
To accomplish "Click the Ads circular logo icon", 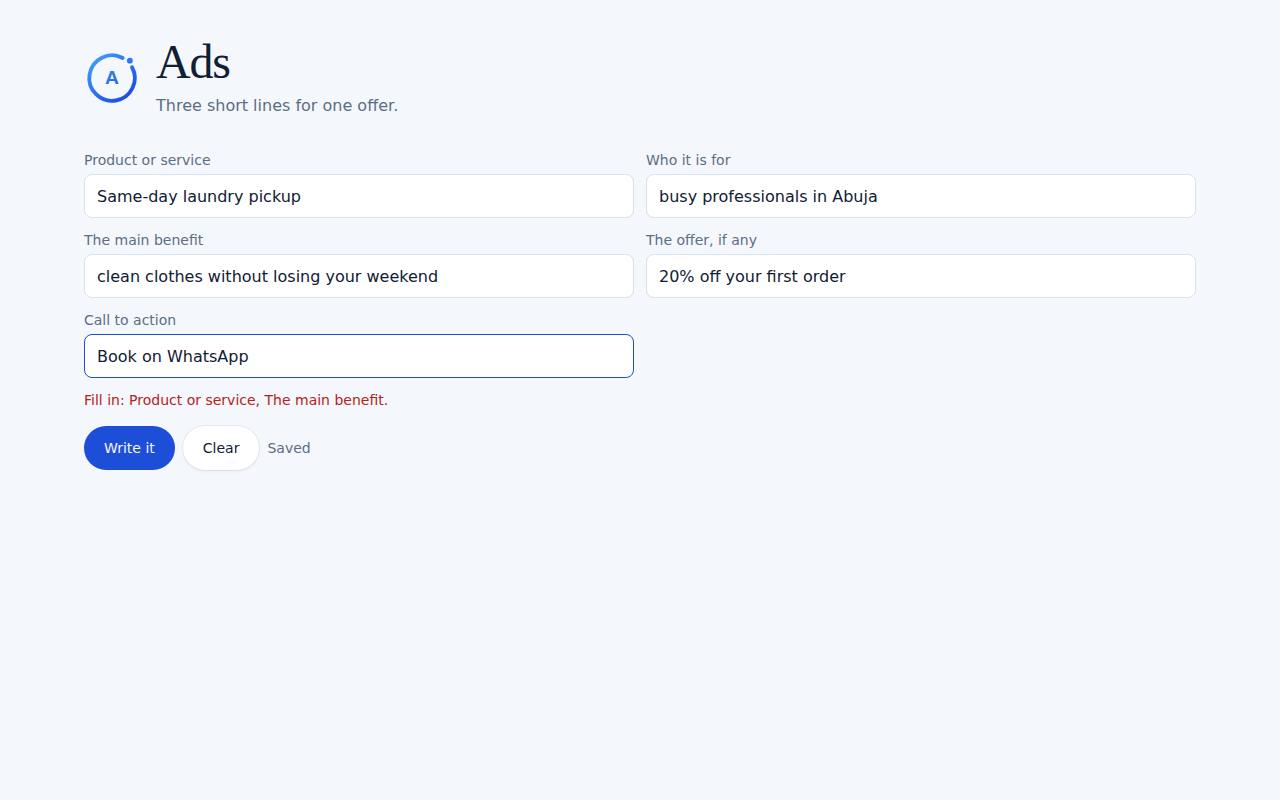I will coord(112,78).
